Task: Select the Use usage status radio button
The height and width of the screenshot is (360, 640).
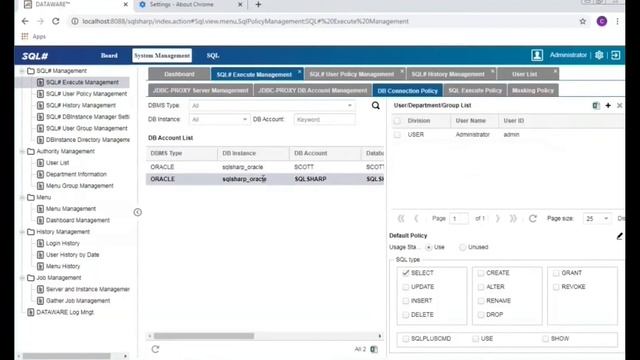Action: point(429,247)
